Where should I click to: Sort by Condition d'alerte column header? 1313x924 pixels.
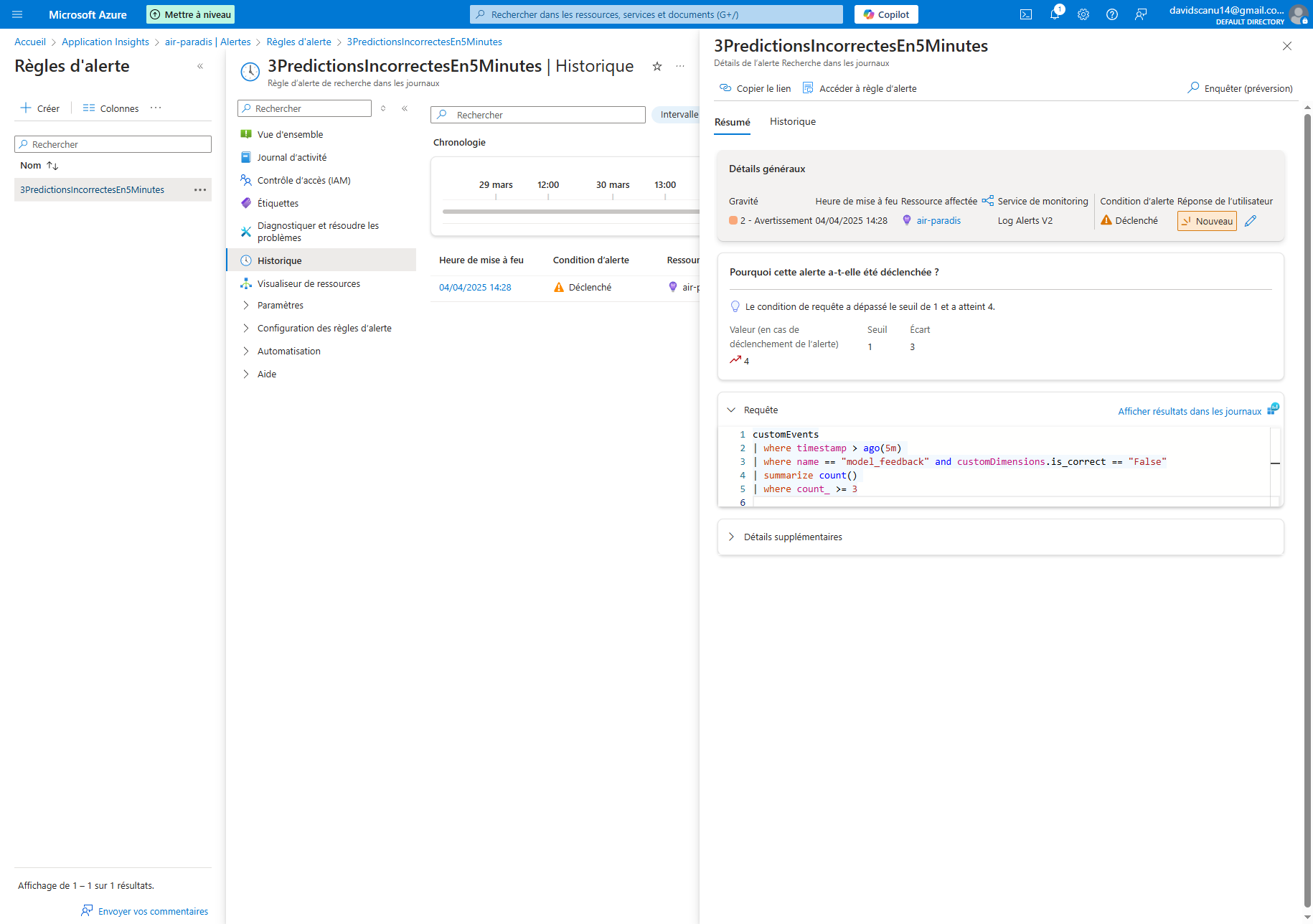tap(591, 260)
